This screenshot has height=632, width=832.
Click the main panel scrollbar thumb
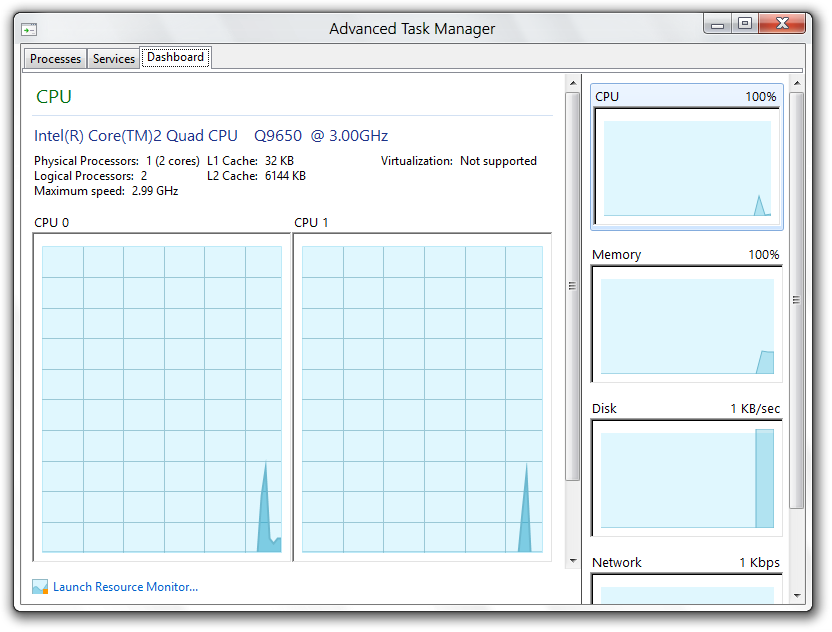pos(572,285)
